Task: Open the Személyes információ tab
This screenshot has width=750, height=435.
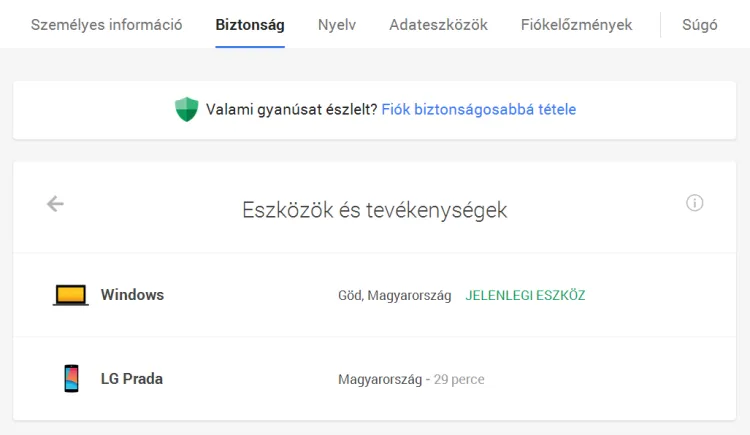Action: [106, 25]
